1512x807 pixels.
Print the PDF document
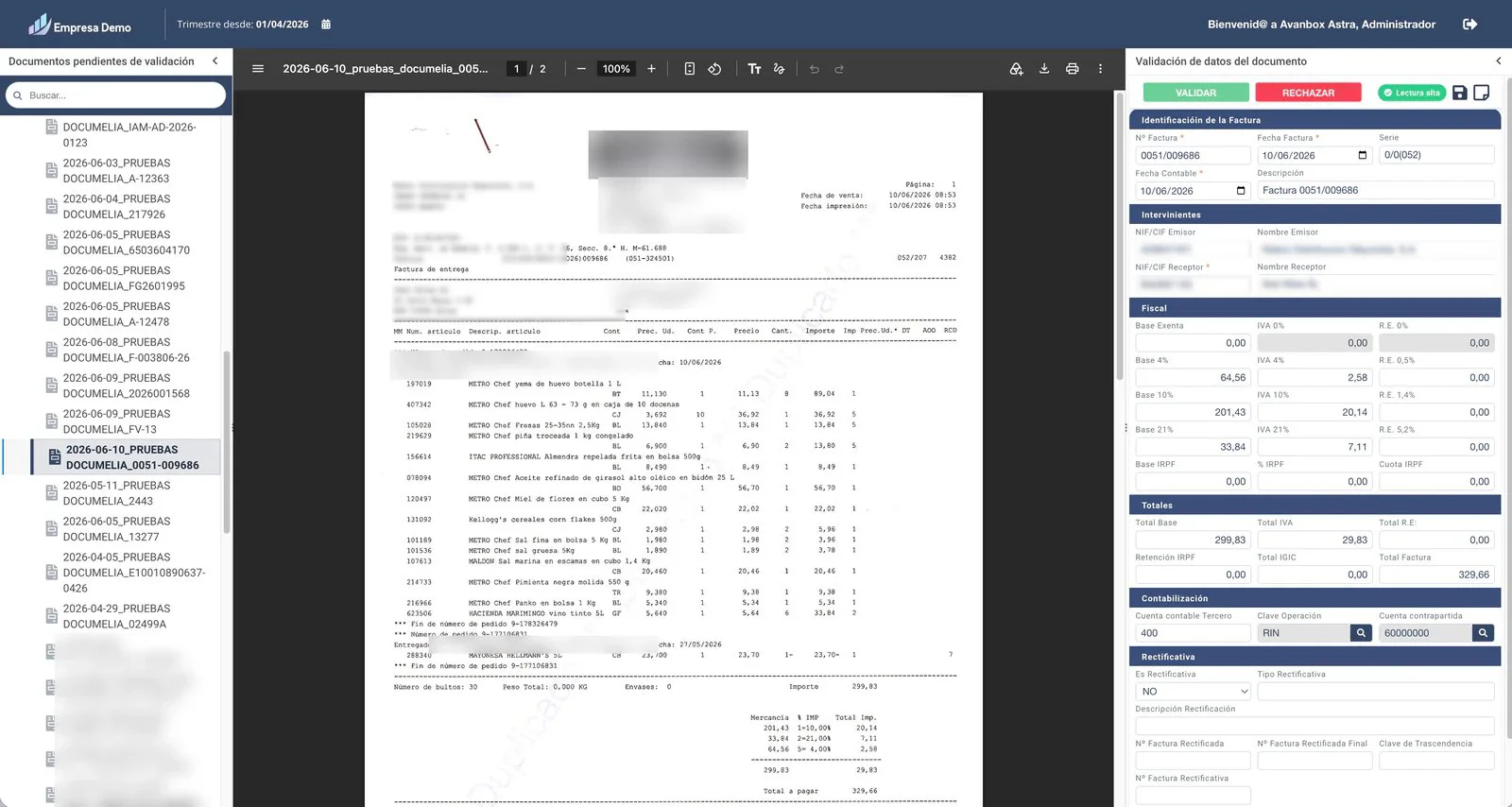(1072, 69)
